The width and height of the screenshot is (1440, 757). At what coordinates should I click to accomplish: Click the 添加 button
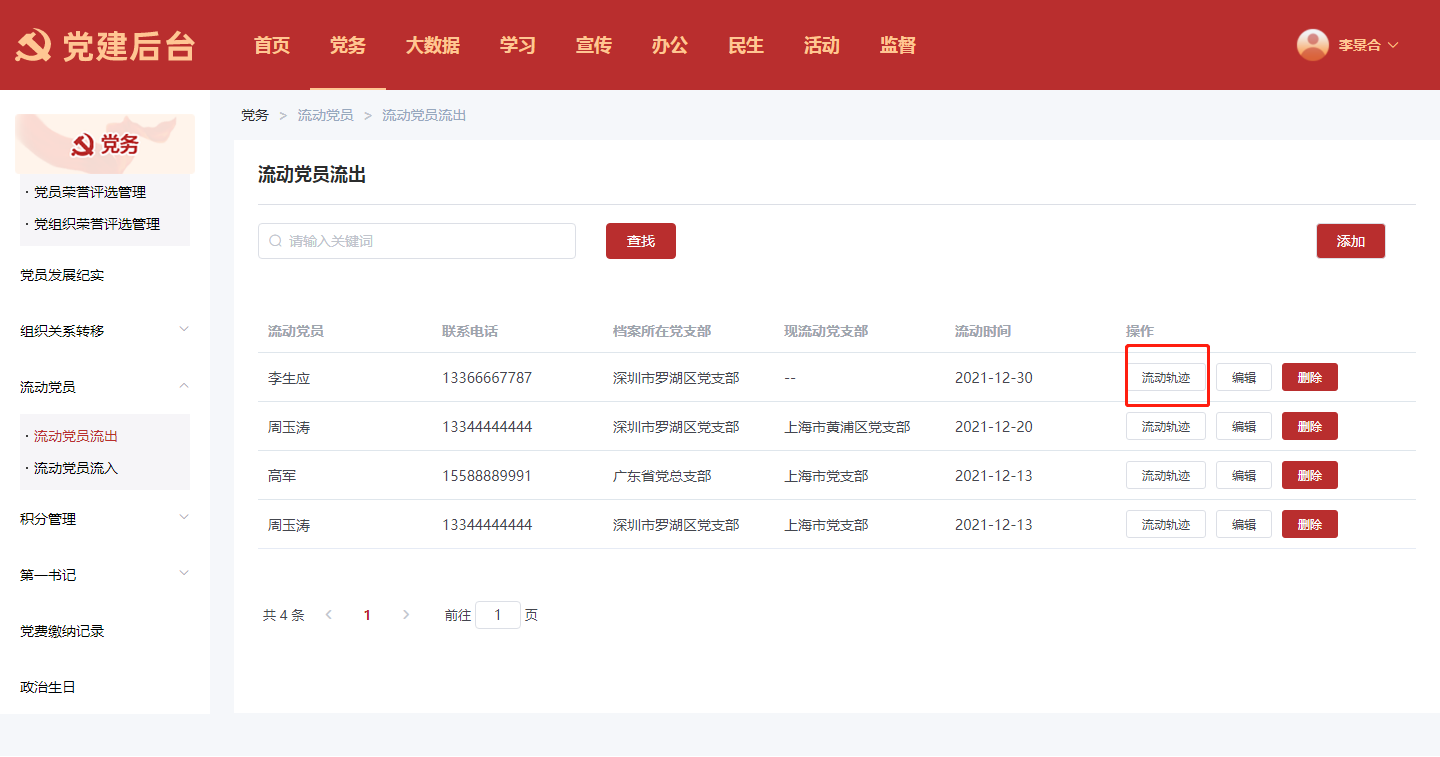pos(1350,241)
